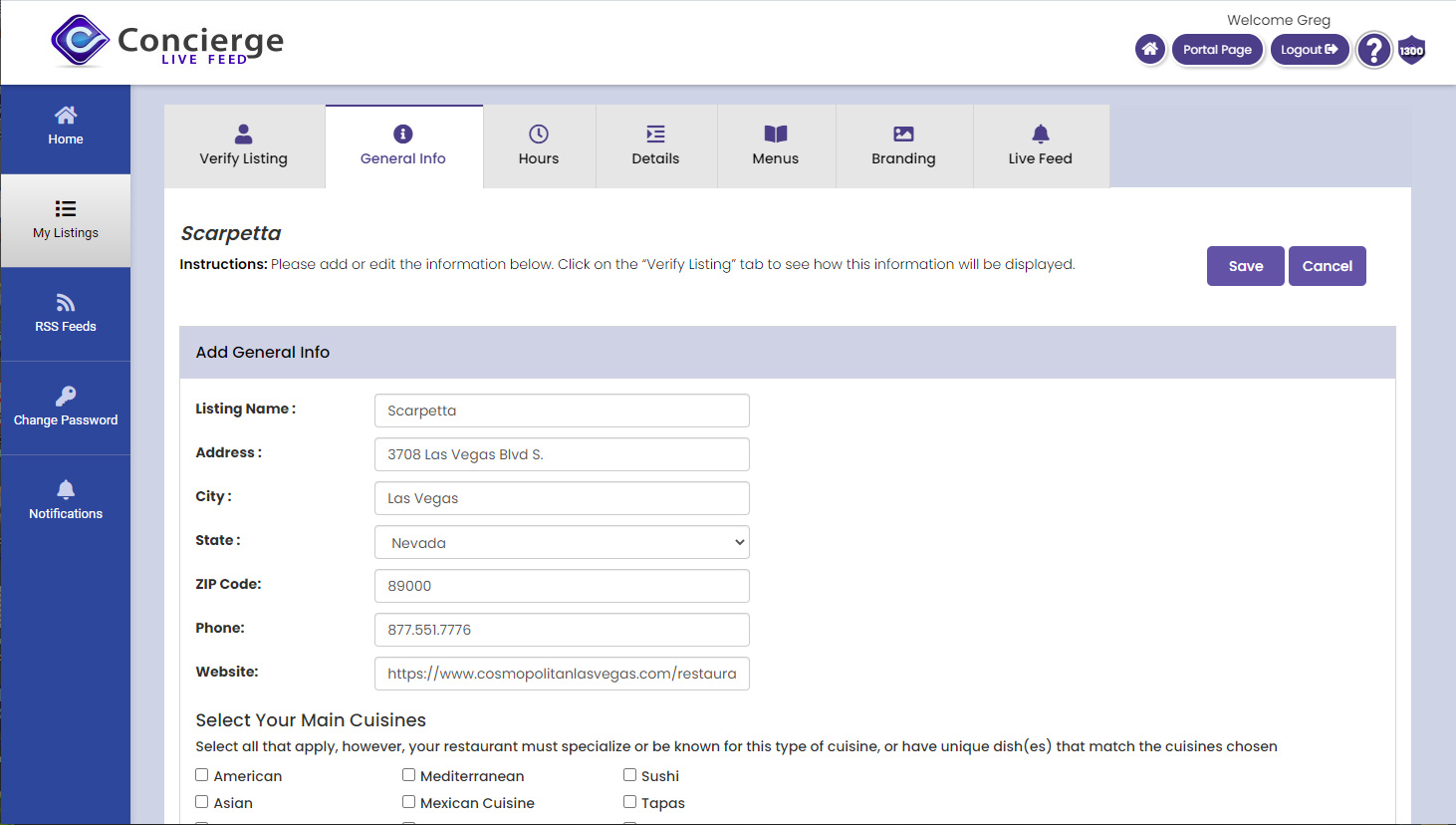
Task: Open RSS Feeds icon in sidebar
Action: 66,302
